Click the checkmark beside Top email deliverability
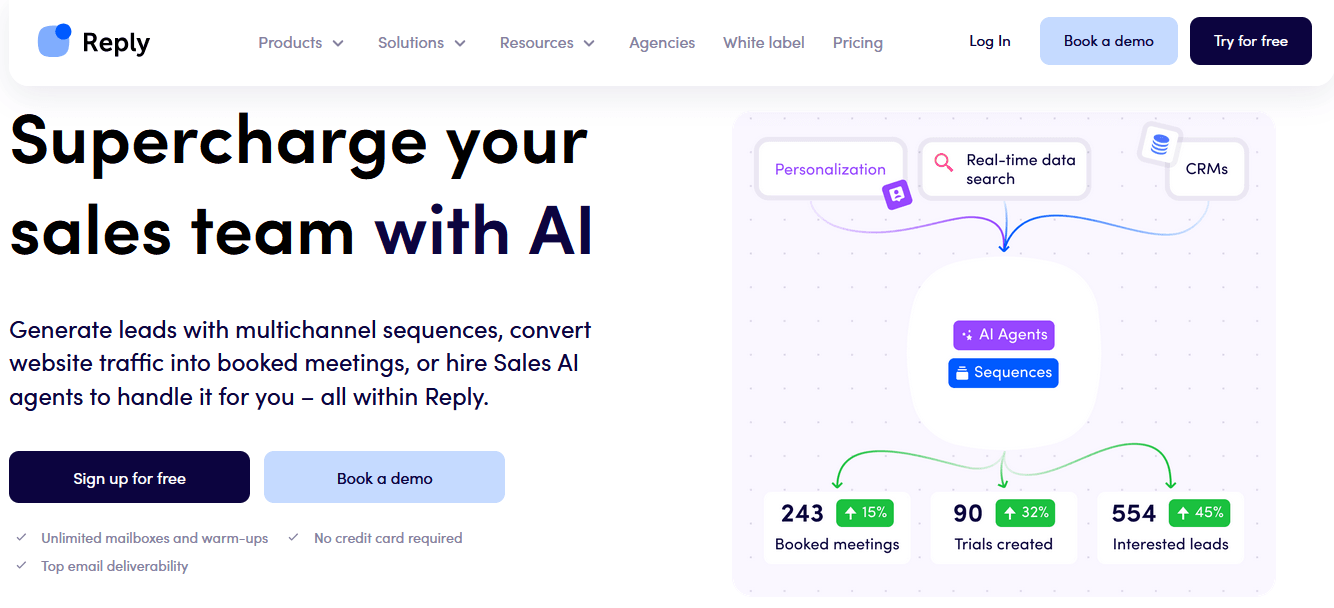The width and height of the screenshot is (1334, 608). [x=19, y=565]
